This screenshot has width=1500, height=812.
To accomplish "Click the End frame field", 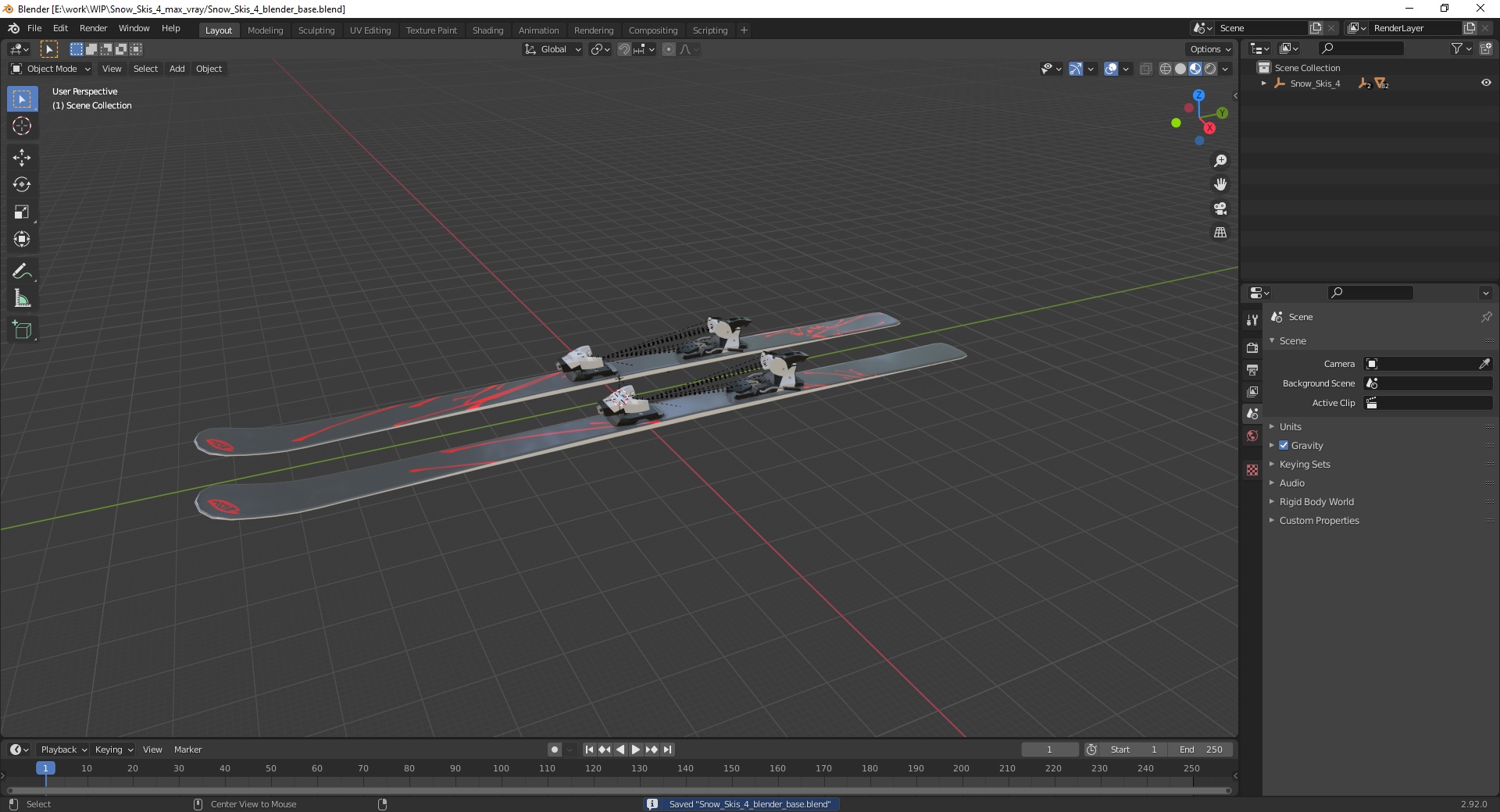I will (x=1202, y=750).
